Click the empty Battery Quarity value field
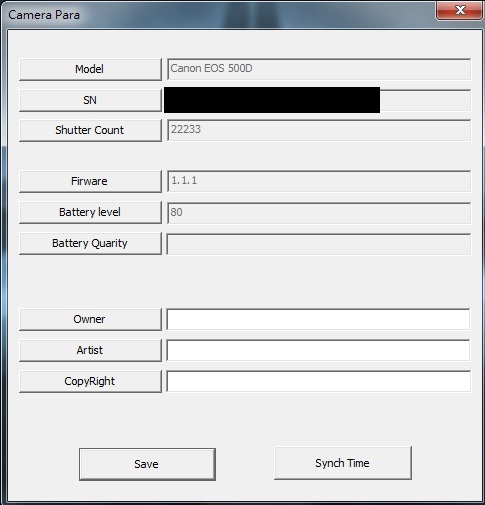This screenshot has width=485, height=505. [319, 244]
